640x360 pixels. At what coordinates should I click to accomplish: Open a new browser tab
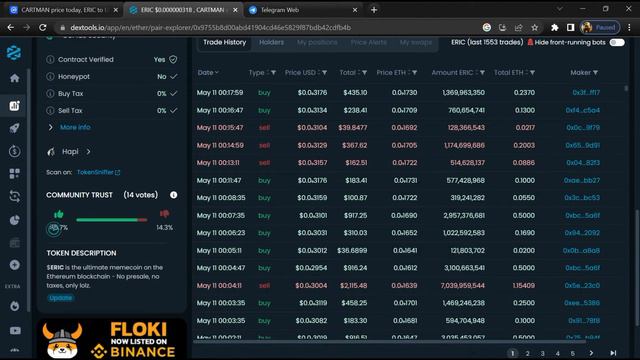[x=374, y=10]
